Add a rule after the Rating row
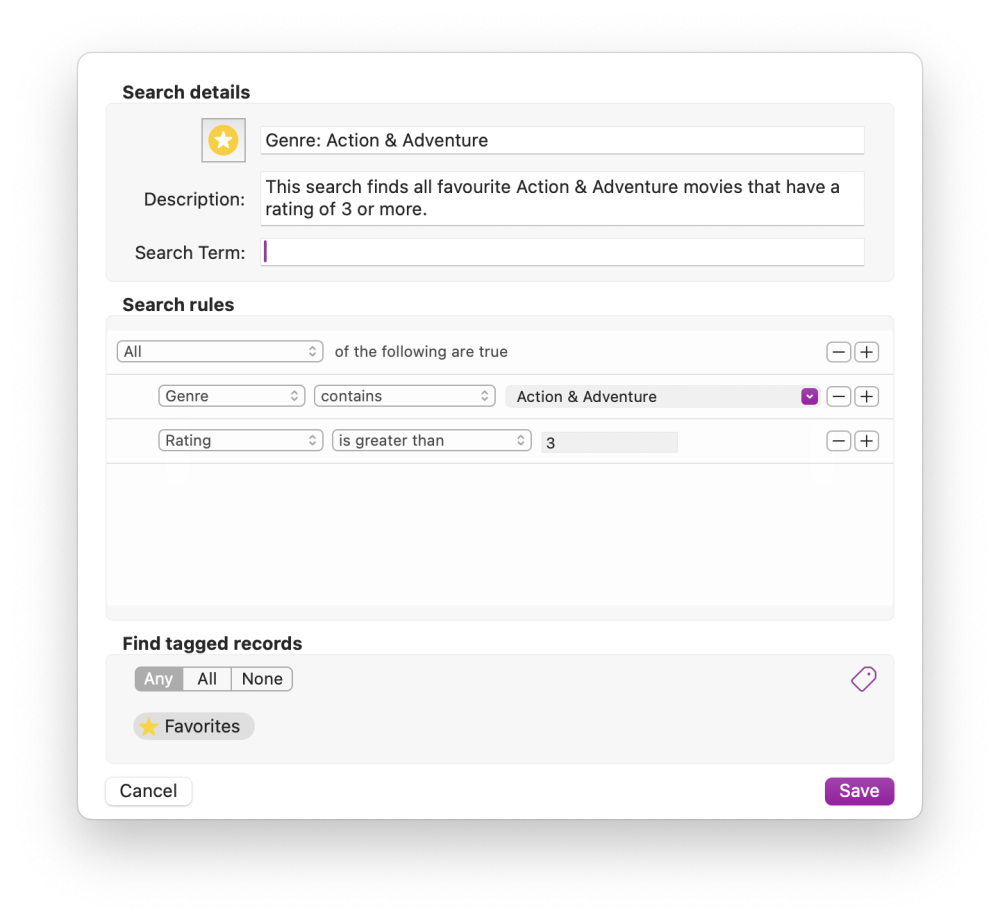Image resolution: width=1000 pixels, height=922 pixels. click(x=867, y=441)
